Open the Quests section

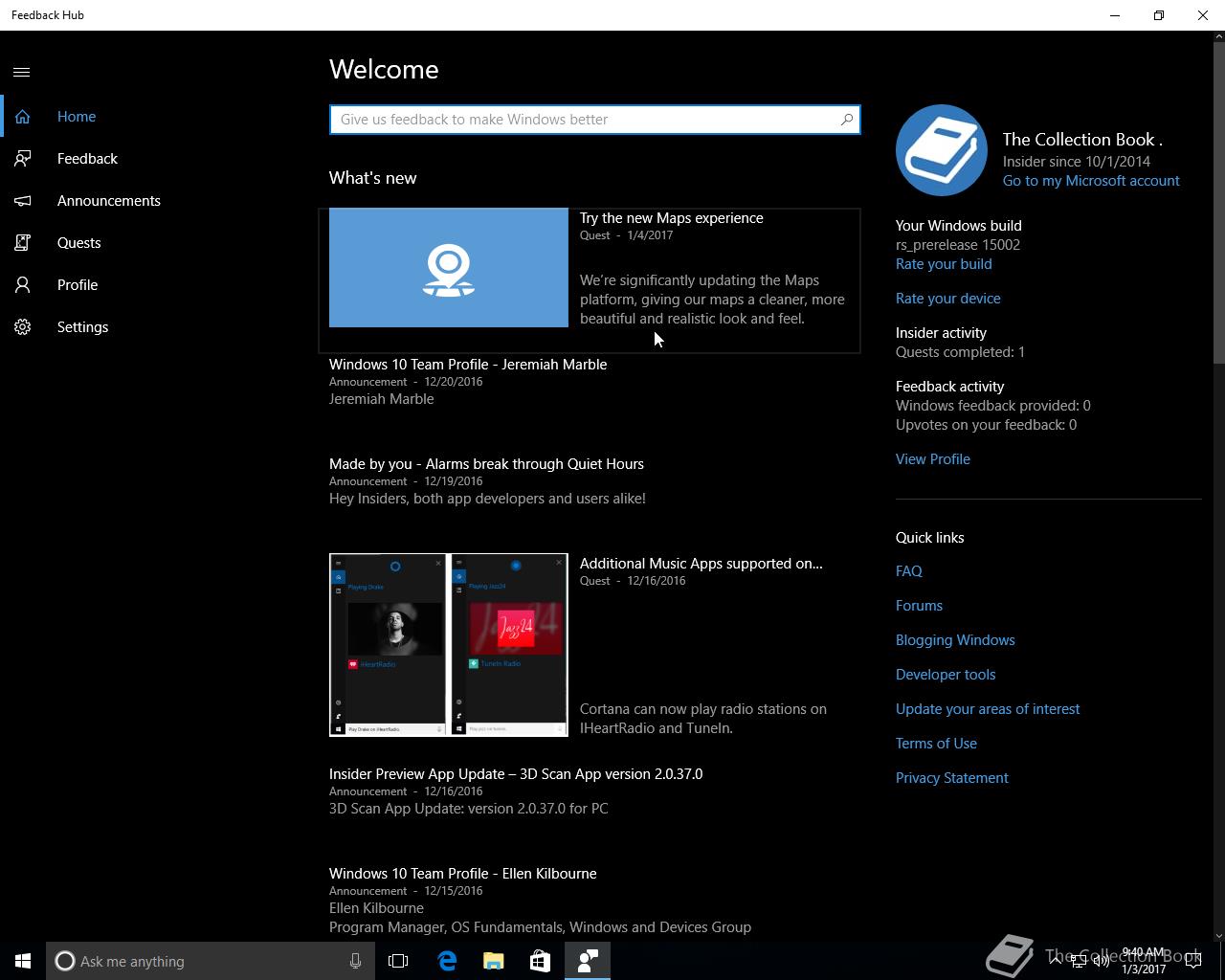click(x=78, y=243)
